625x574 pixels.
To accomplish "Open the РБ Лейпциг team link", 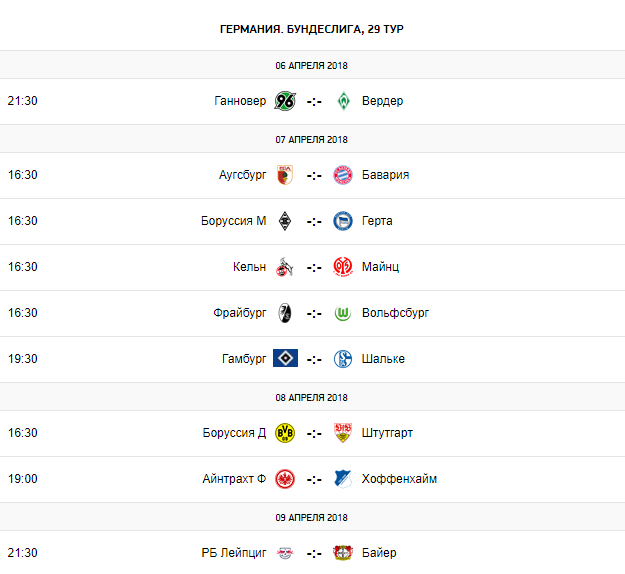I will 234,553.
